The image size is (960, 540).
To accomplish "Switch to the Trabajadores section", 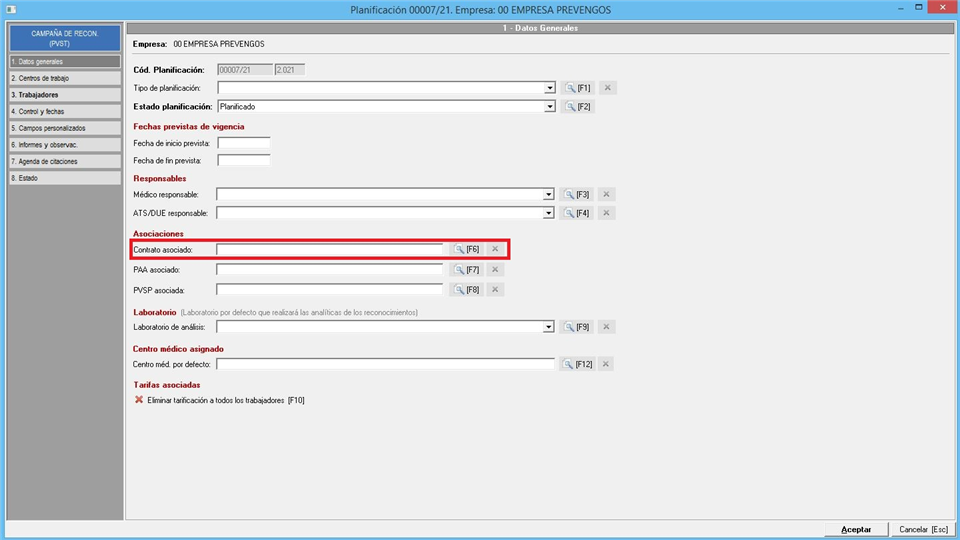I will 64,95.
